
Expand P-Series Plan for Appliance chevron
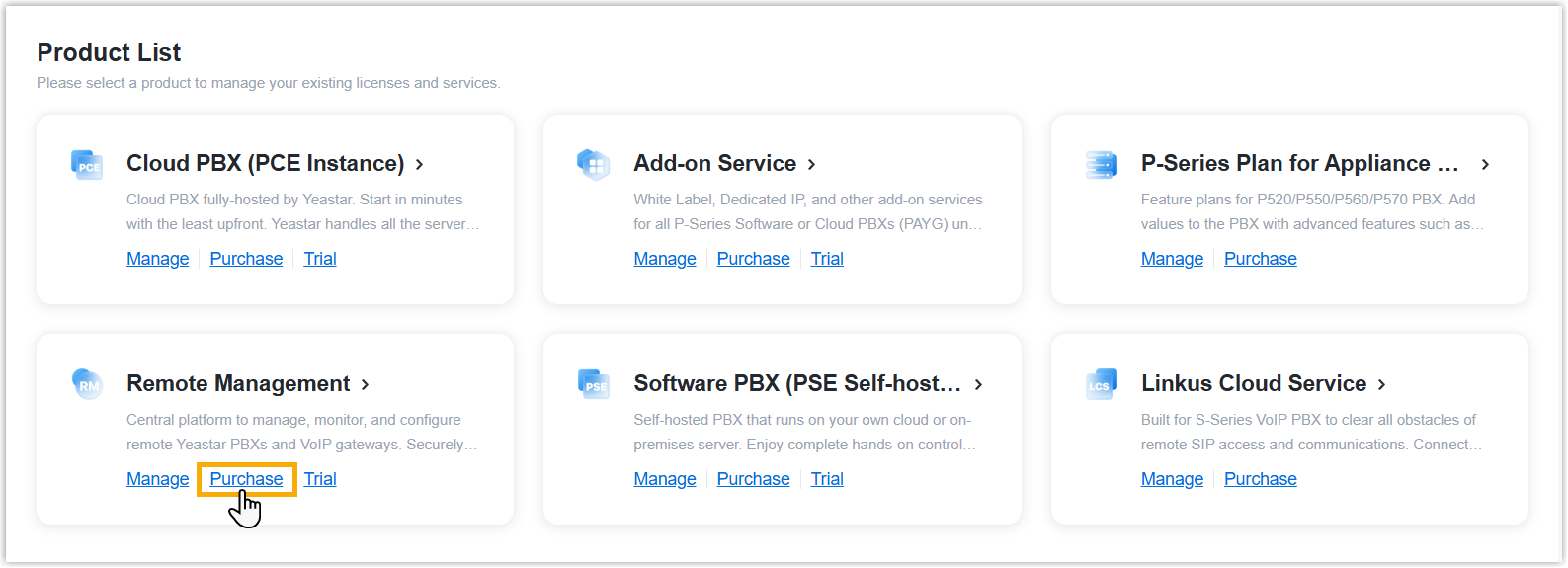coord(1485,165)
